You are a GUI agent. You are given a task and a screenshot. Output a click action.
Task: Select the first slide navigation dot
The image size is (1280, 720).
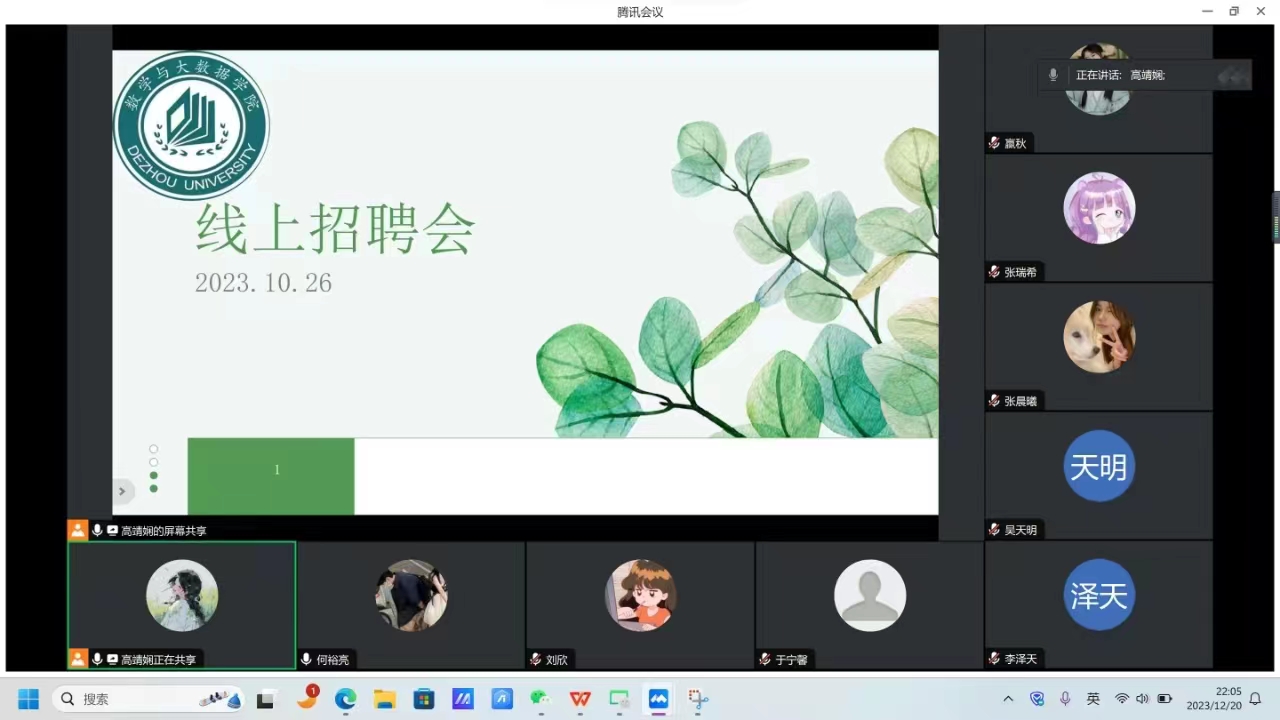click(153, 449)
